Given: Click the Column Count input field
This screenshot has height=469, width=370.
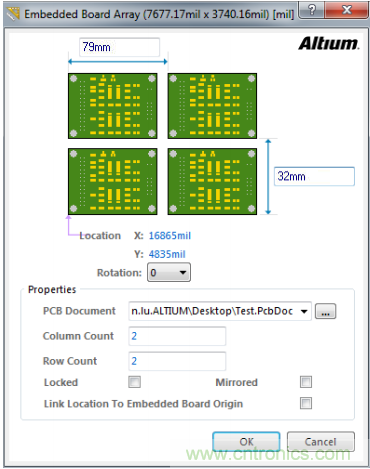Looking at the screenshot, I should tap(177, 336).
